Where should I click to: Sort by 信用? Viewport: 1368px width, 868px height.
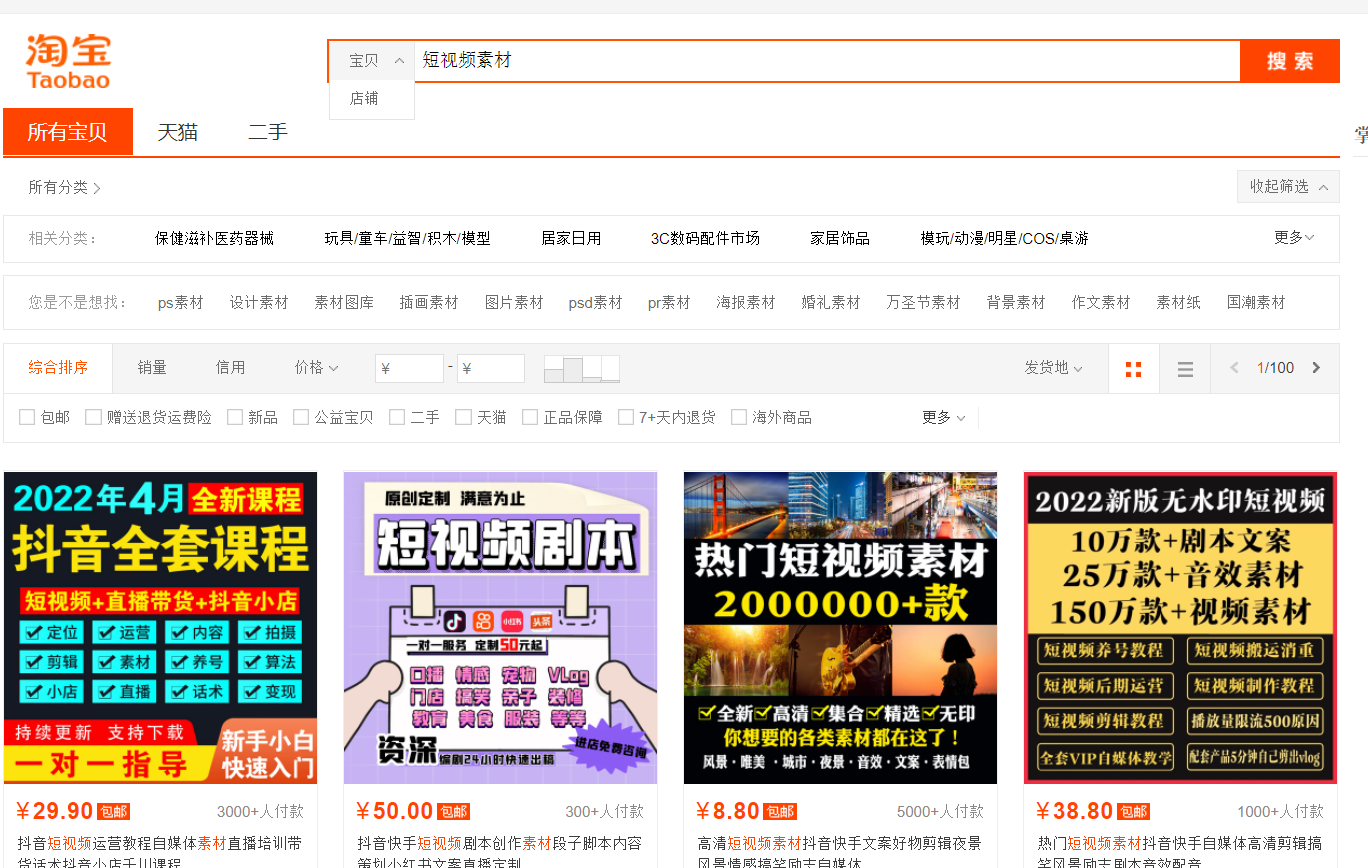click(230, 368)
